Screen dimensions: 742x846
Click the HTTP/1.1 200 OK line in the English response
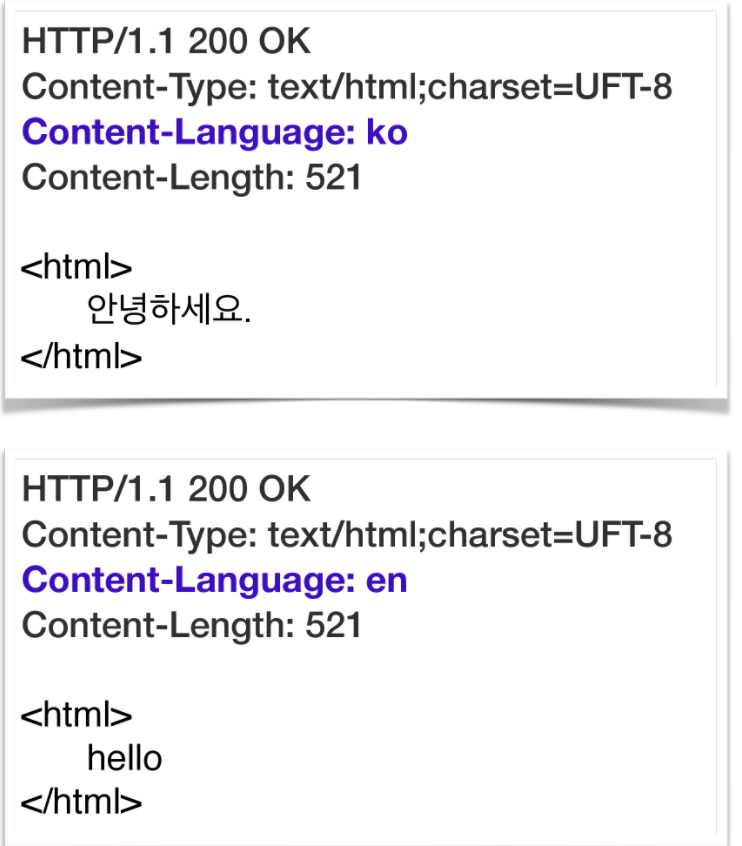[x=166, y=490]
